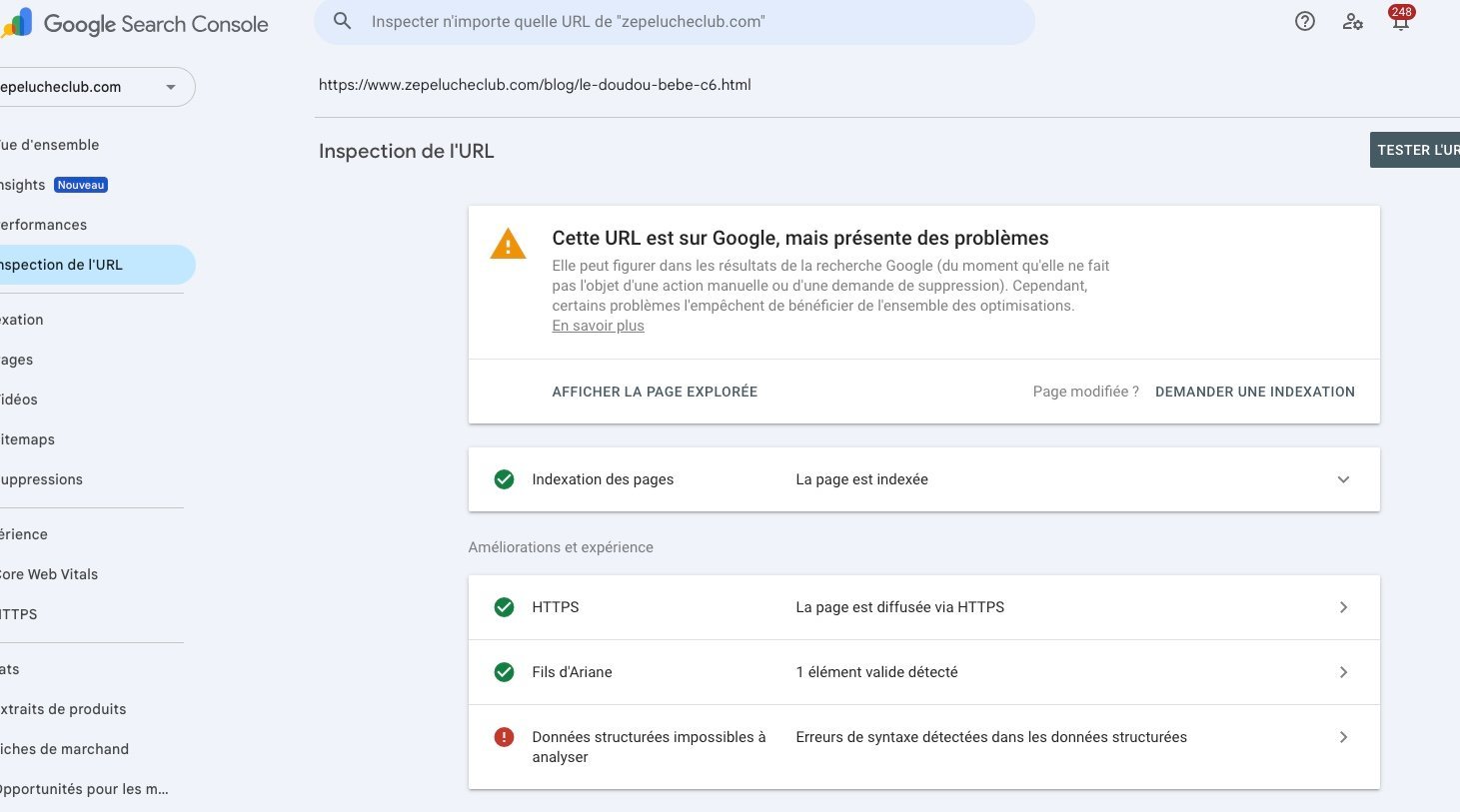
Task: Open Core Web Vitals sidebar item
Action: 50,574
